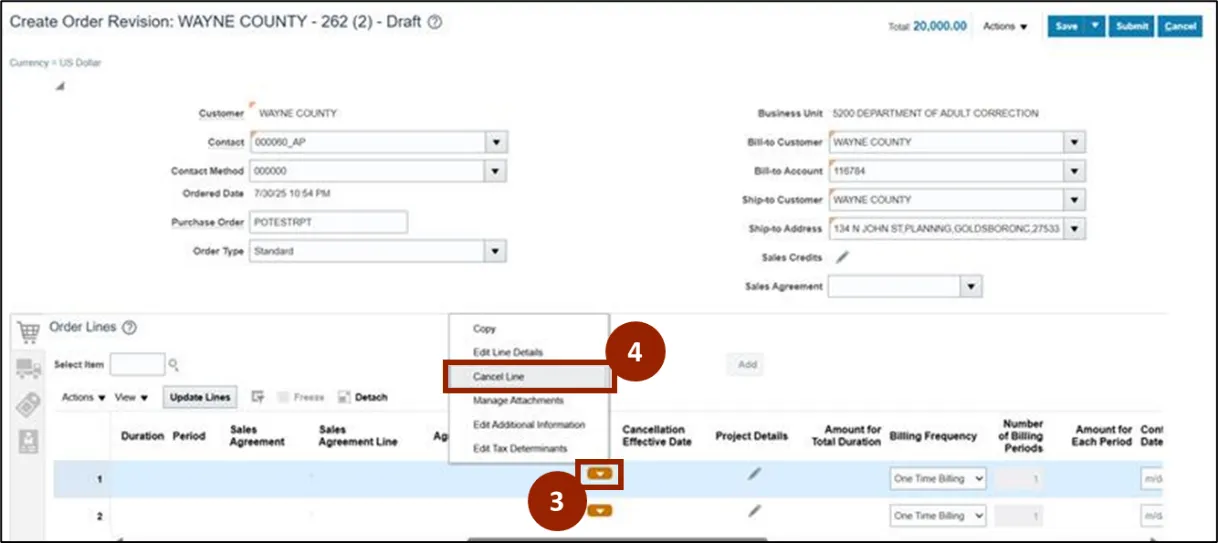Open the Save button's dropdown arrow
The width and height of the screenshot is (1218, 543).
pos(1096,26)
